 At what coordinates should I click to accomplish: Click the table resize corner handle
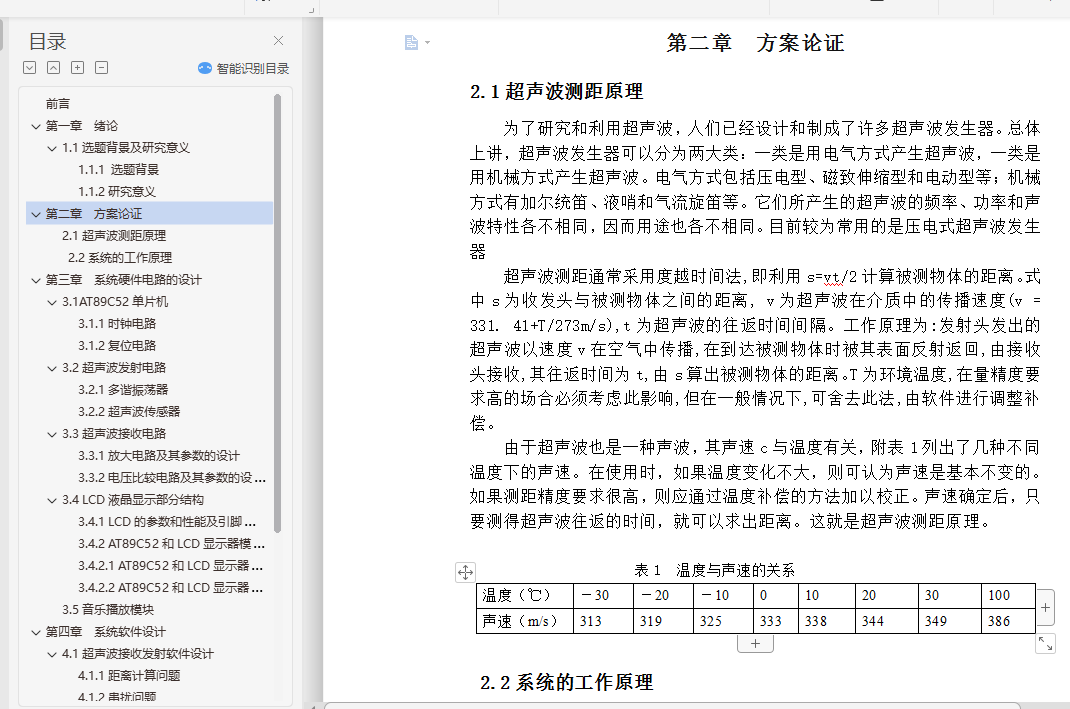point(1045,643)
